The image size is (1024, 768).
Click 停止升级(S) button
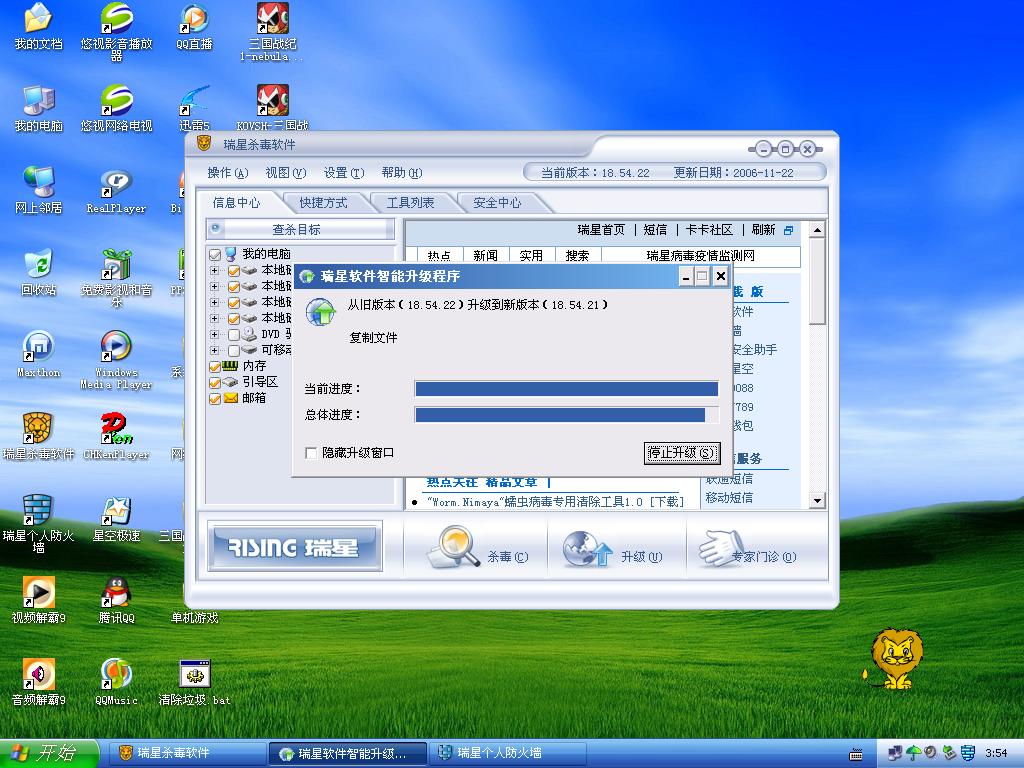click(x=682, y=453)
